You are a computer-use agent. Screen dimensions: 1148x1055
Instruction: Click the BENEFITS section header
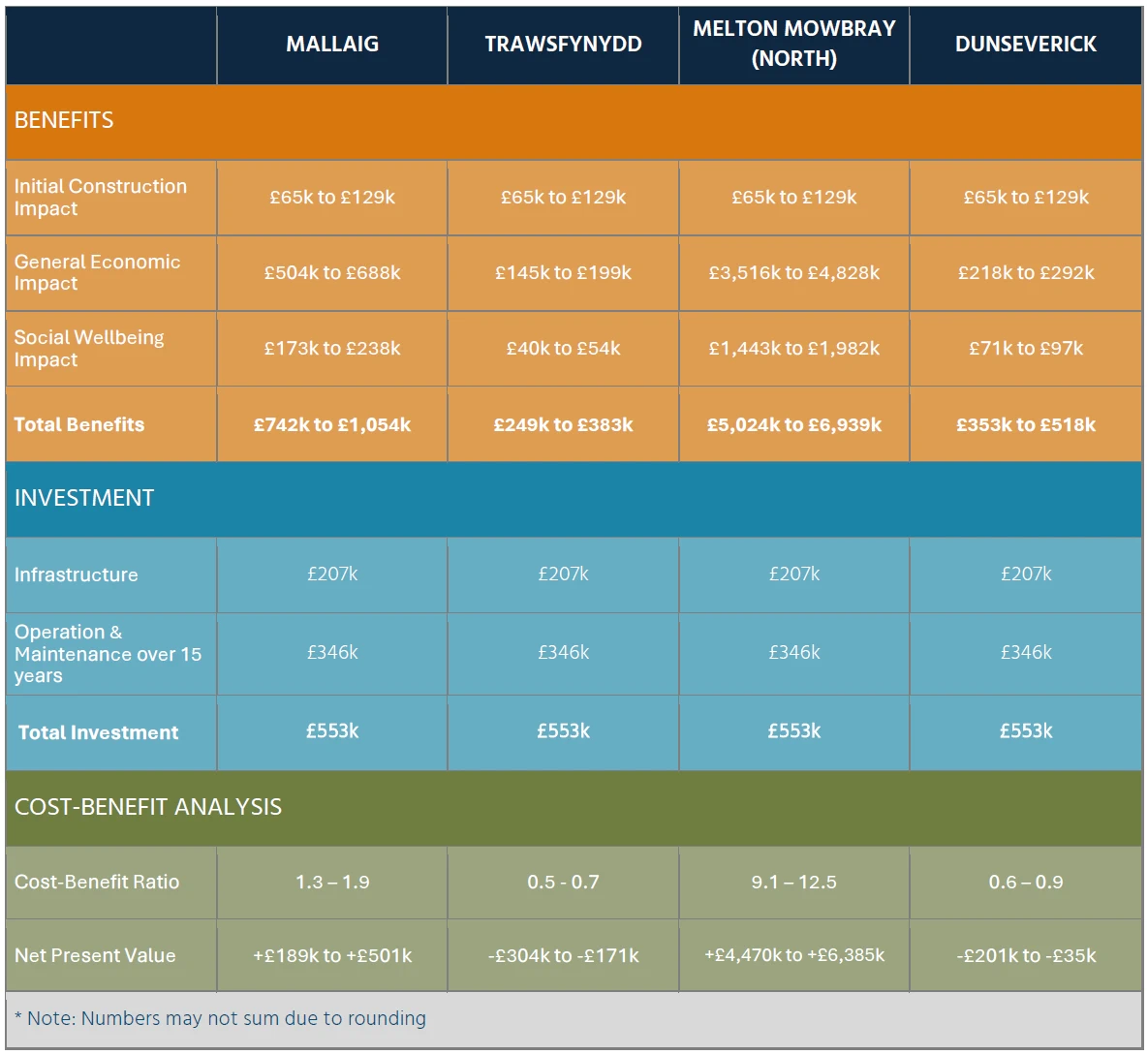pos(63,120)
